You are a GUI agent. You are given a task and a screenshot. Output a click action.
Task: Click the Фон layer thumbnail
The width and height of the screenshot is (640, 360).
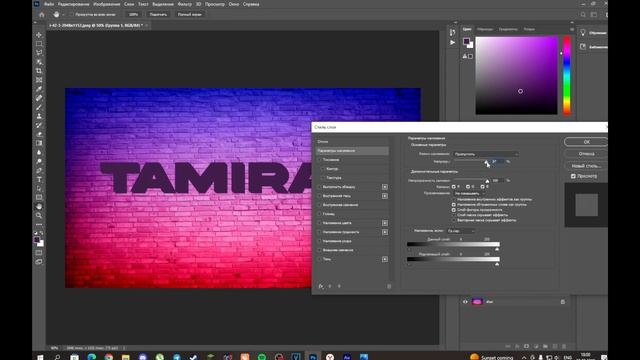tap(477, 302)
